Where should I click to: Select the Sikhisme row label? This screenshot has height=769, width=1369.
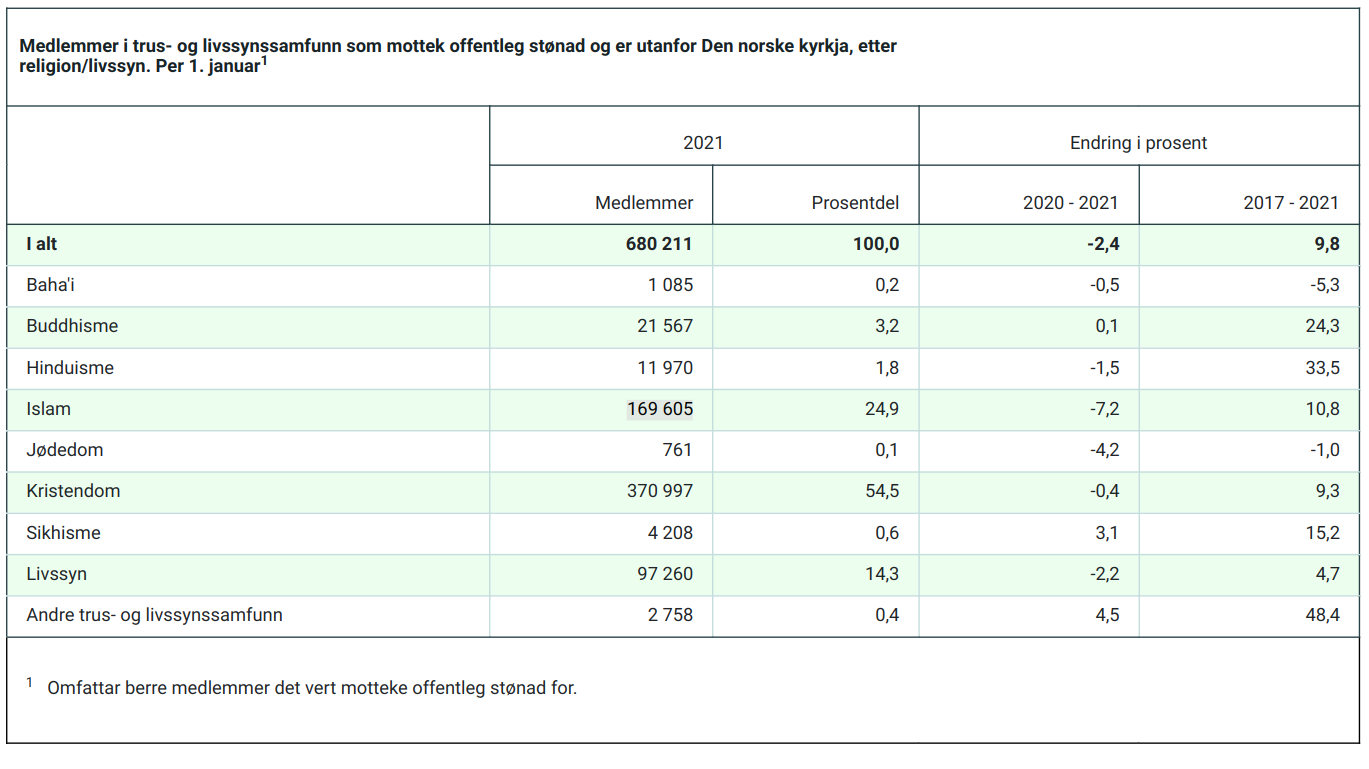coord(63,533)
